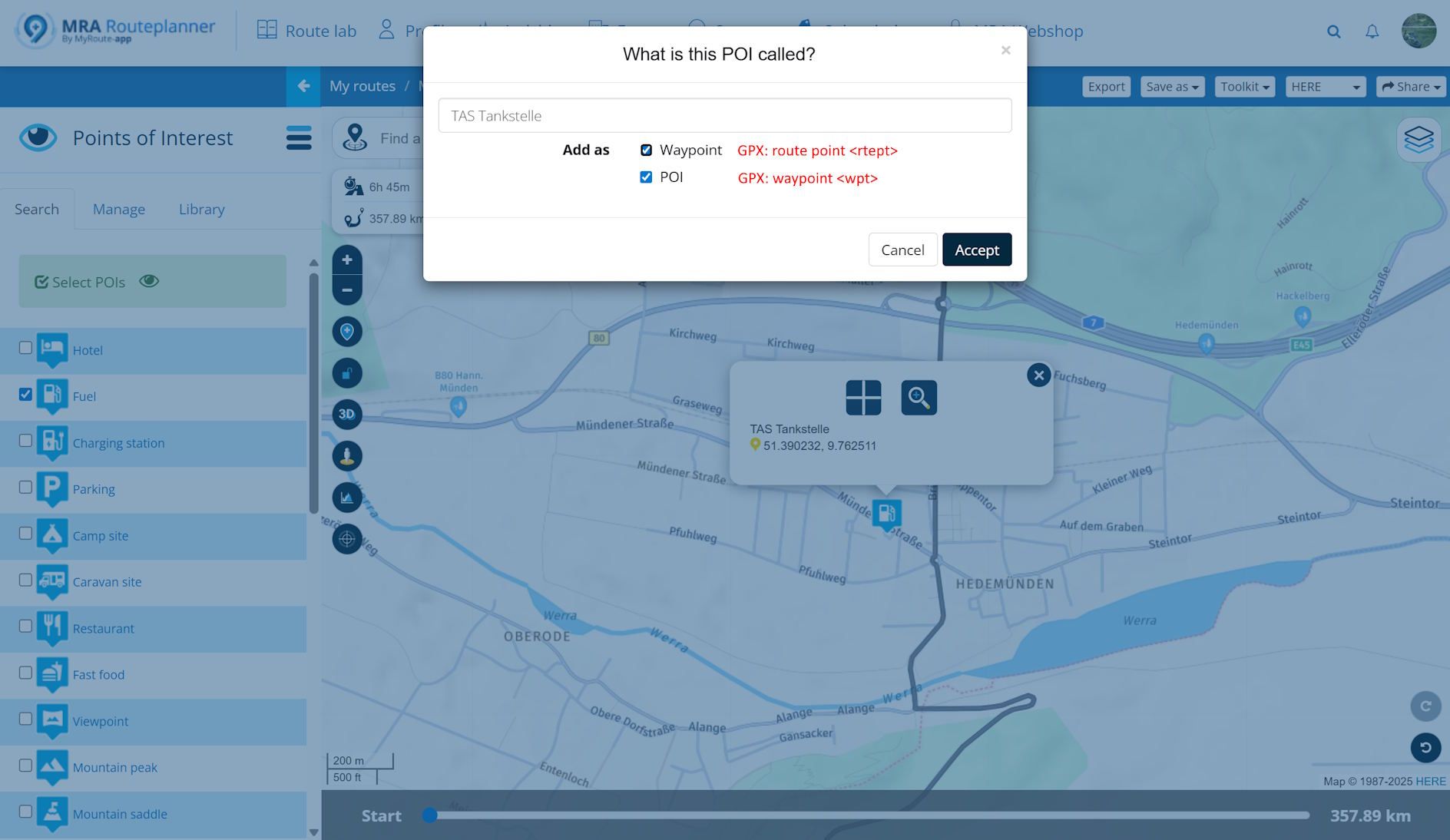The width and height of the screenshot is (1450, 840).
Task: Zoom out on the map
Action: (x=347, y=289)
